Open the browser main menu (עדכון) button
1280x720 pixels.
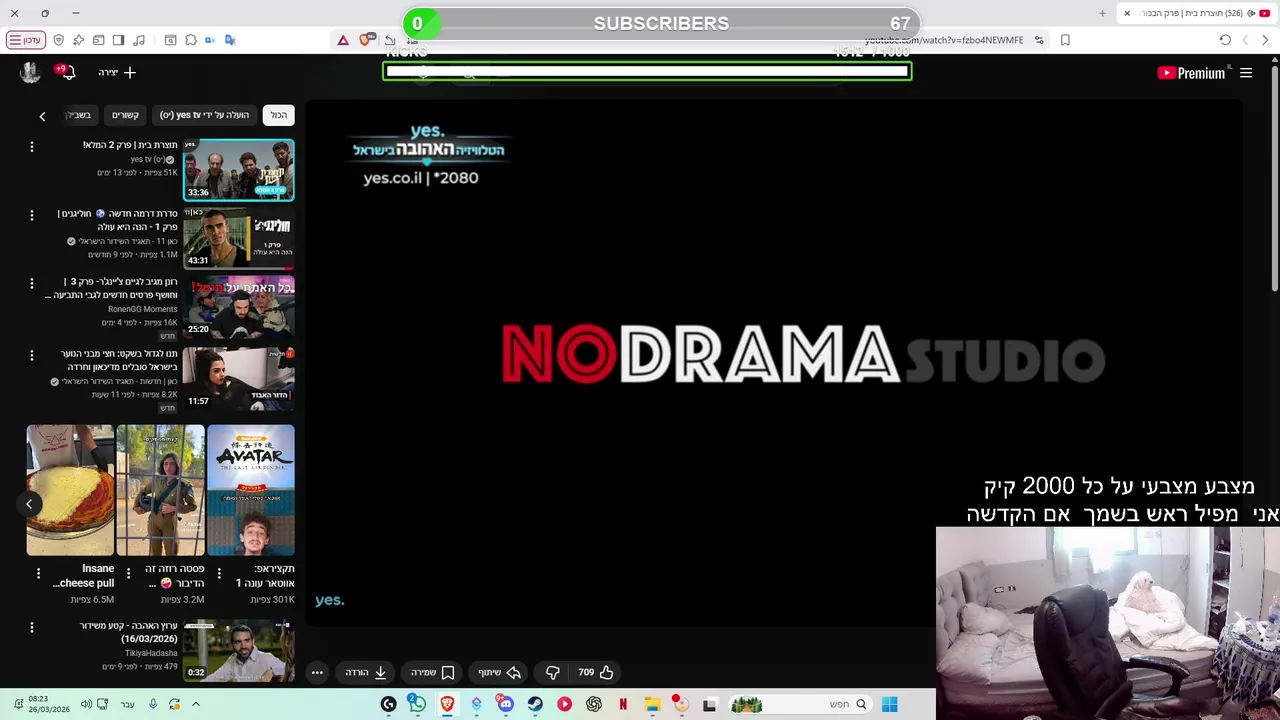click(x=25, y=40)
